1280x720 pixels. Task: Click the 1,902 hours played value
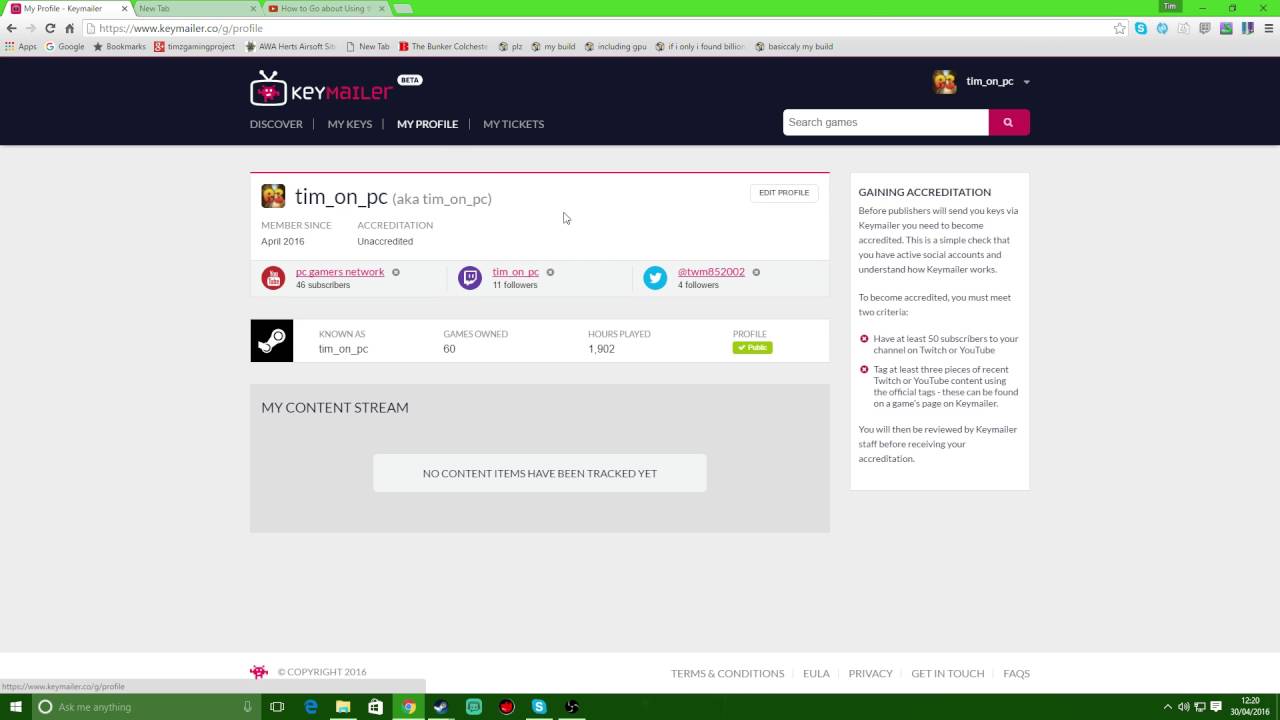click(x=601, y=349)
